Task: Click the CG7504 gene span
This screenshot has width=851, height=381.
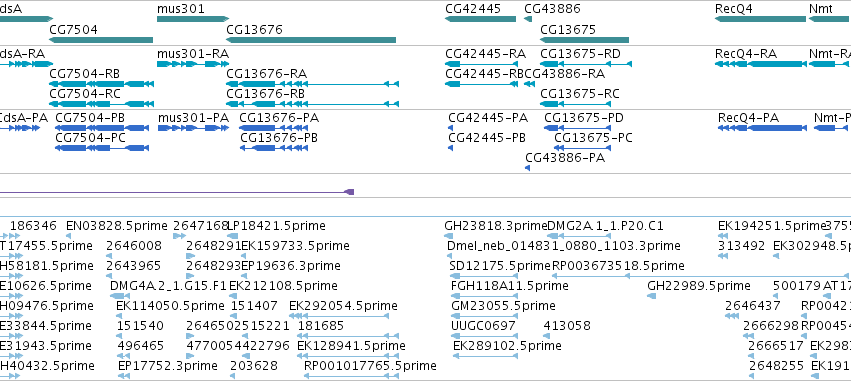Action: coord(101,40)
